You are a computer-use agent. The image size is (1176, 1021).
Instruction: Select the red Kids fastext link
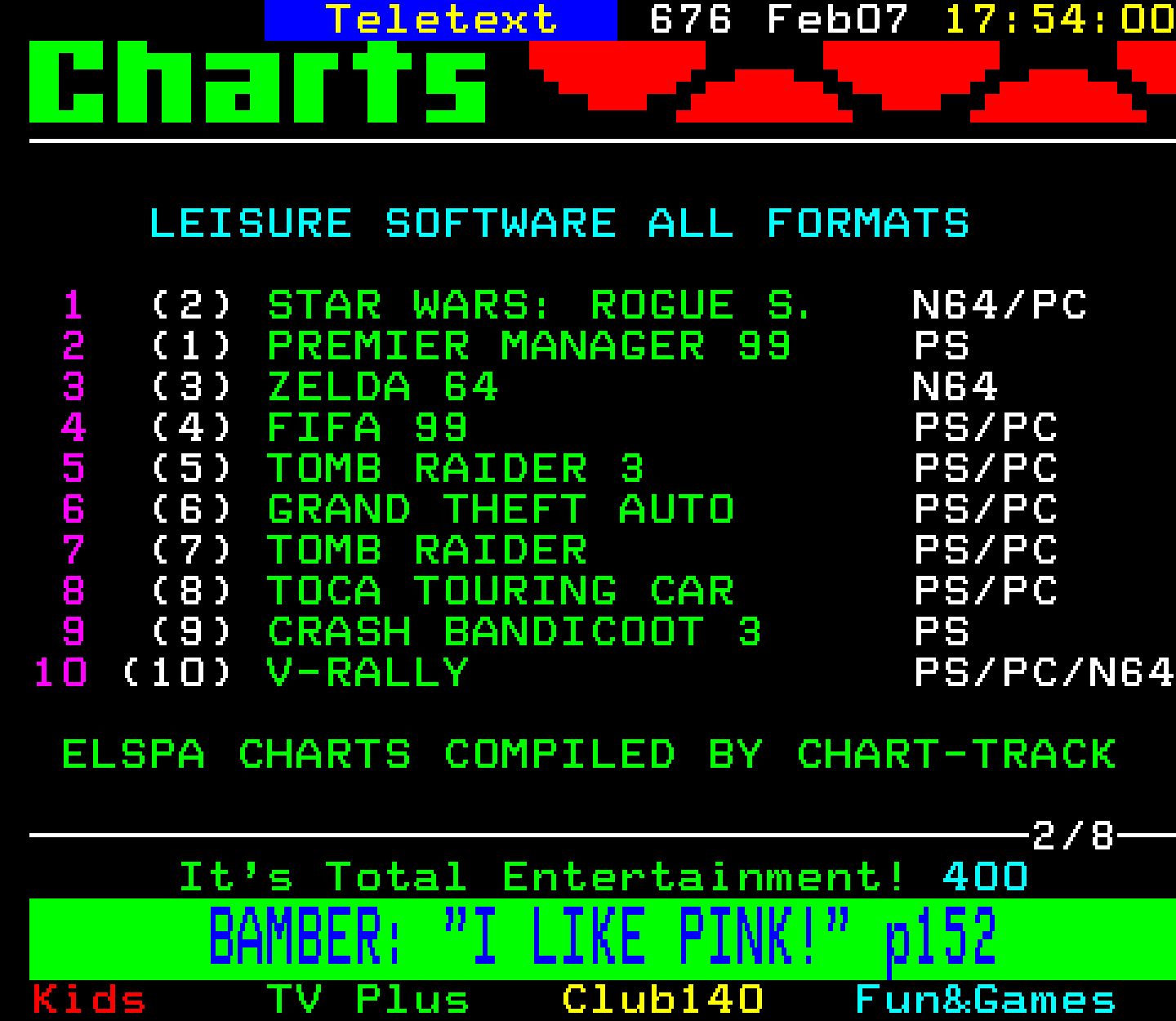click(x=89, y=1000)
